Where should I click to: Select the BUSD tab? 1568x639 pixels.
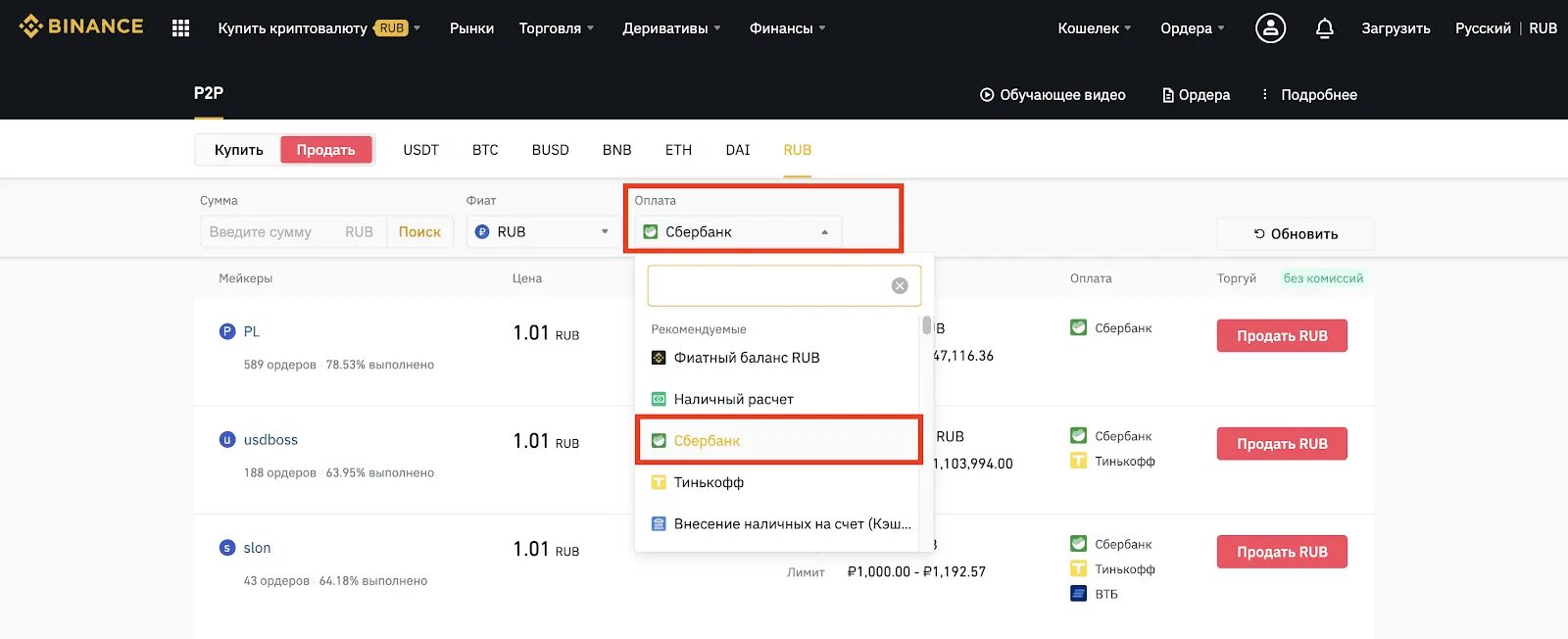(x=550, y=150)
